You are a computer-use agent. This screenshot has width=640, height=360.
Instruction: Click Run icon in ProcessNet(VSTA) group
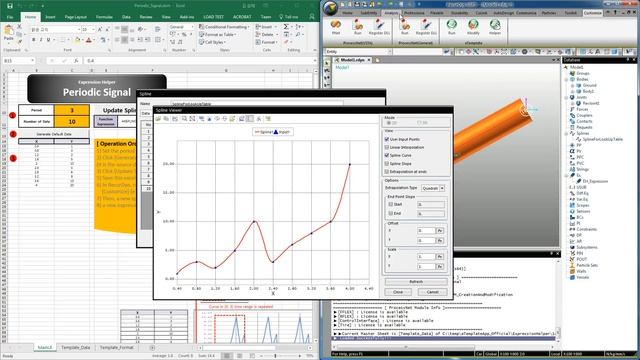(358, 26)
